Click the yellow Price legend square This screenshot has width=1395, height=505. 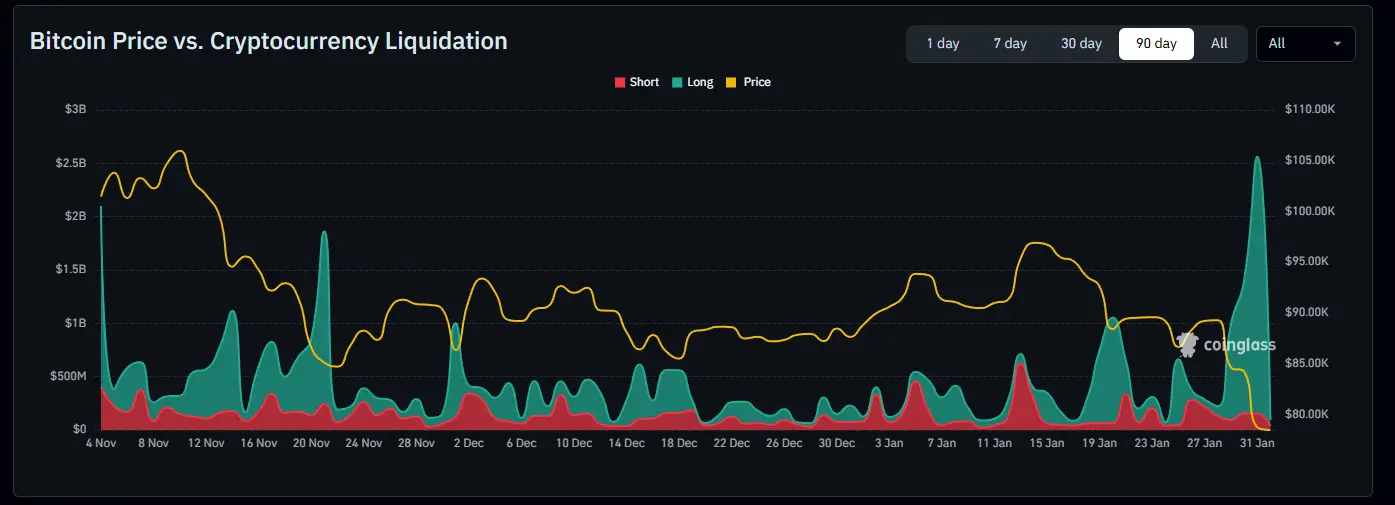click(x=731, y=82)
